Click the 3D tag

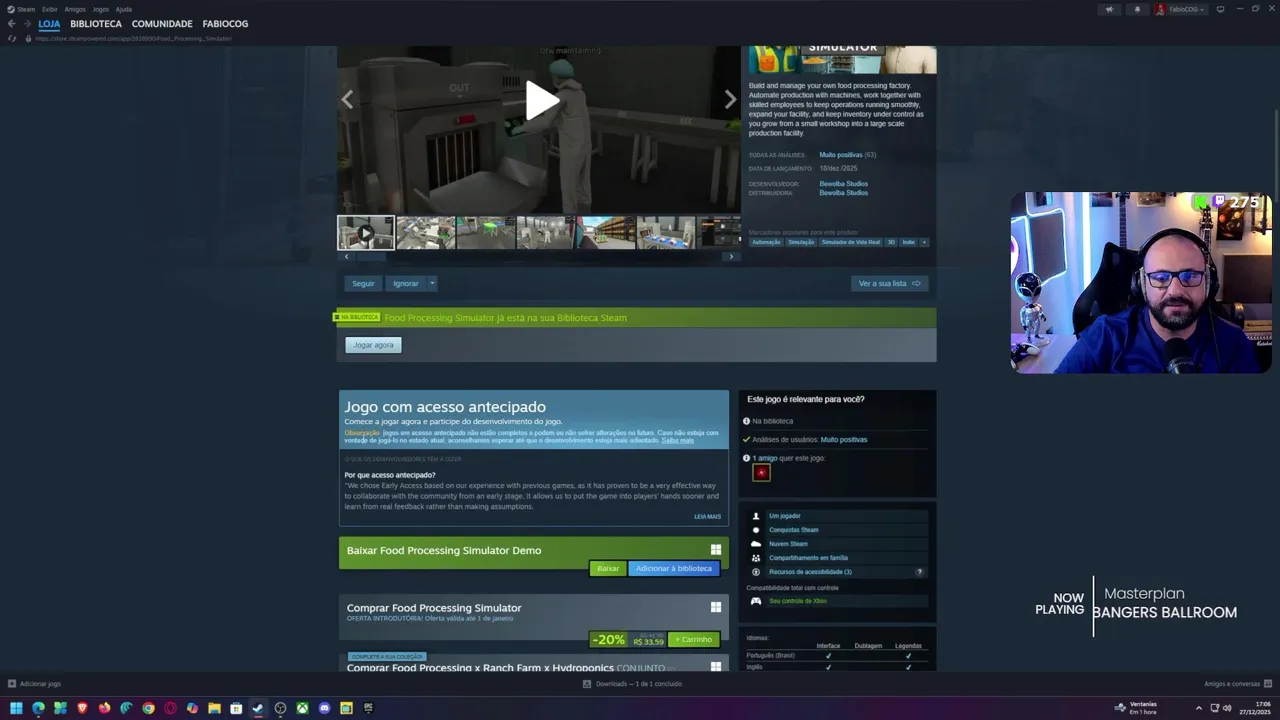(x=891, y=242)
